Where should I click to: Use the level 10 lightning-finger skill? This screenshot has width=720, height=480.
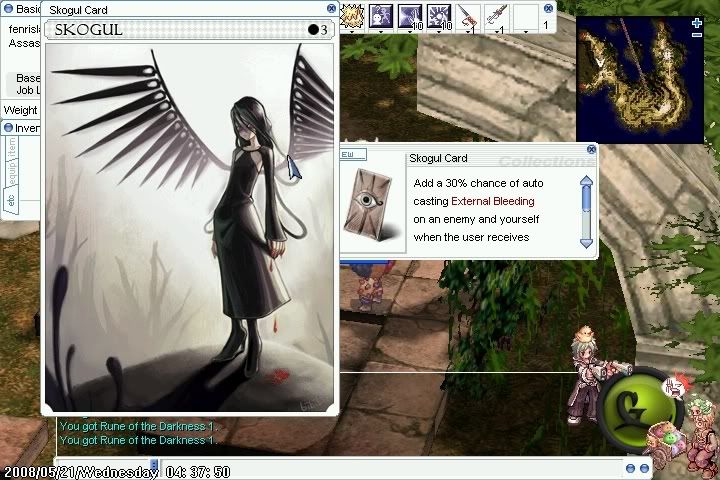point(410,17)
